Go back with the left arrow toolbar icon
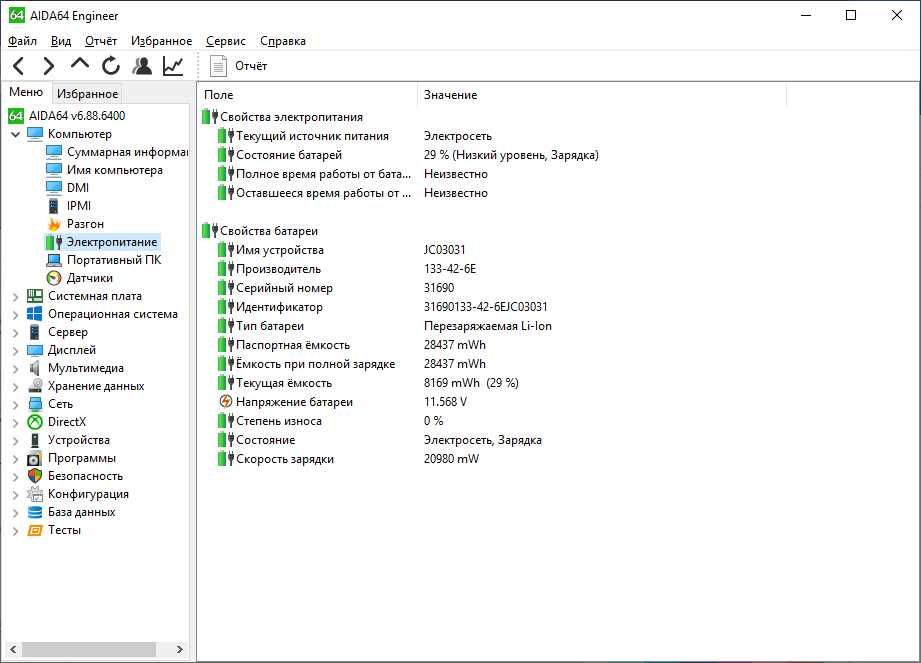Screen dimensions: 921x663 pyautogui.click(x=19, y=66)
